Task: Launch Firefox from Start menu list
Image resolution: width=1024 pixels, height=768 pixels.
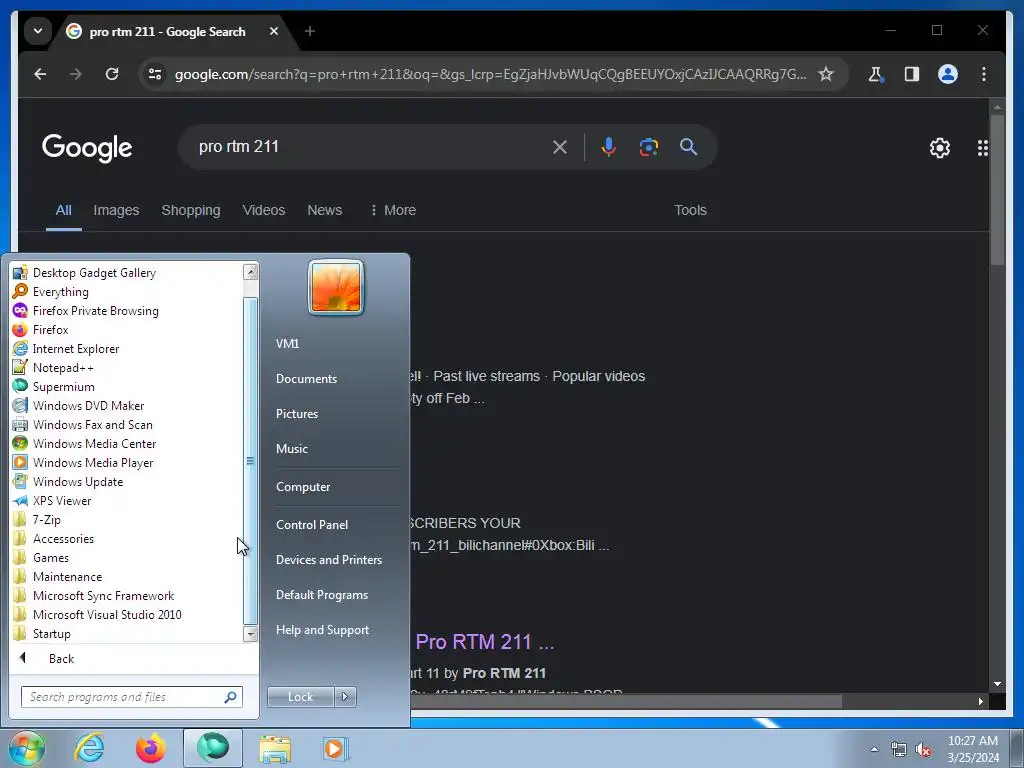Action: point(50,330)
